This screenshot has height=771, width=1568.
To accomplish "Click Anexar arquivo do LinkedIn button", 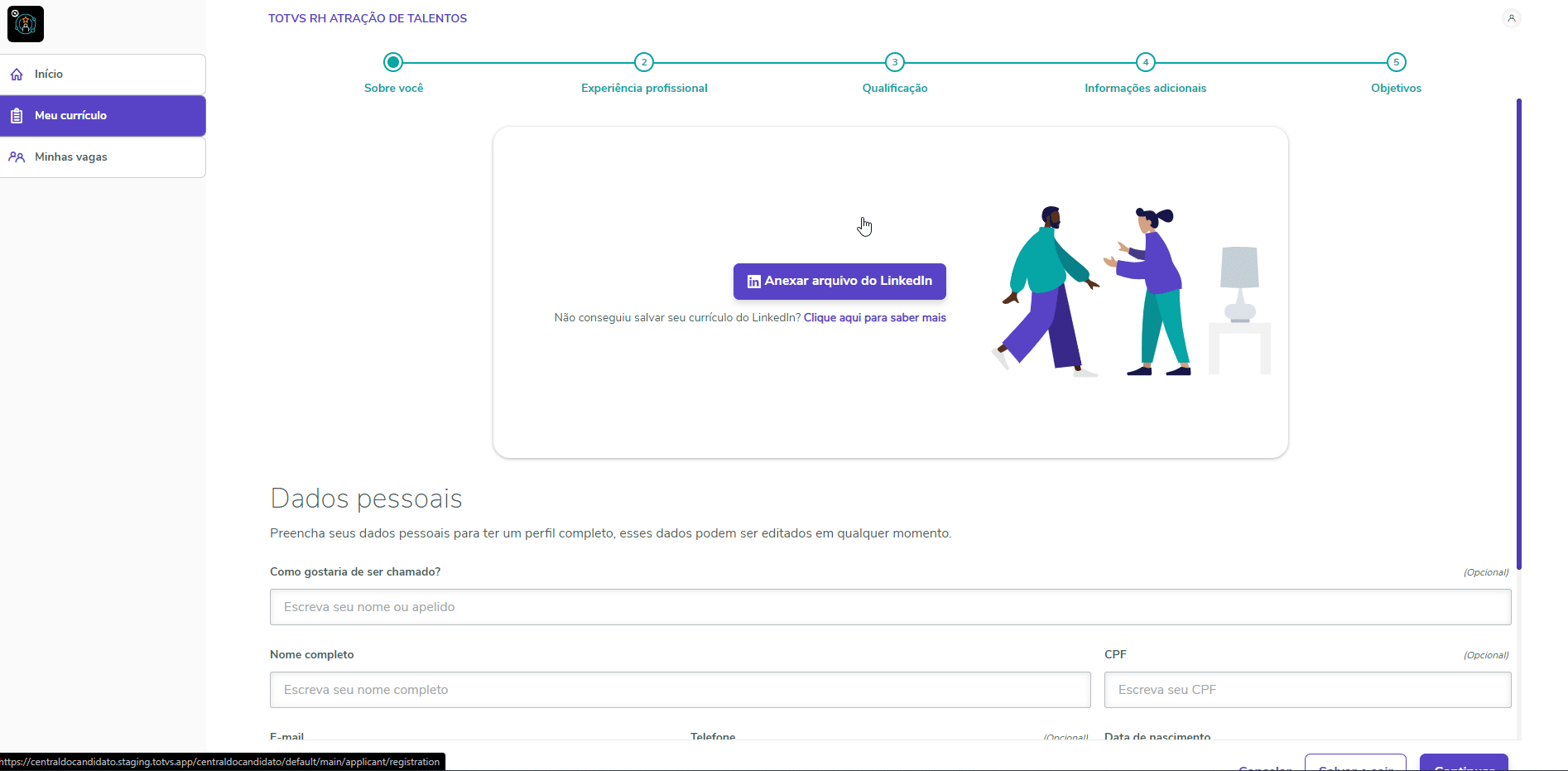I will click(839, 282).
